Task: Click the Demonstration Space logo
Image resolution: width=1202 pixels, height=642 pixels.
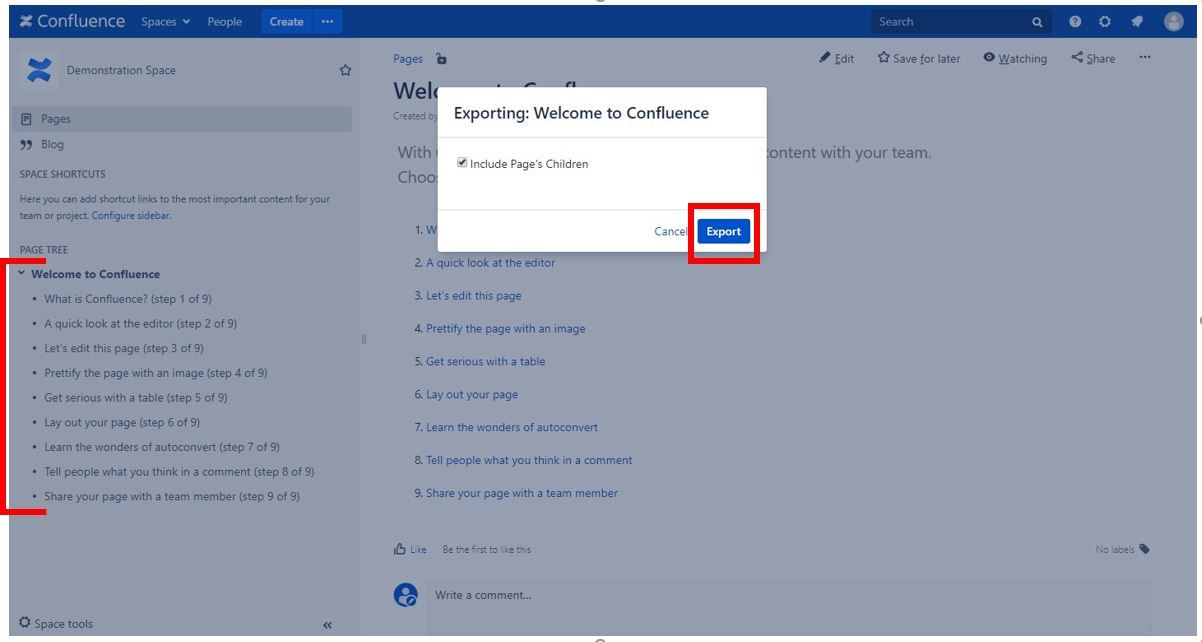Action: [x=38, y=70]
